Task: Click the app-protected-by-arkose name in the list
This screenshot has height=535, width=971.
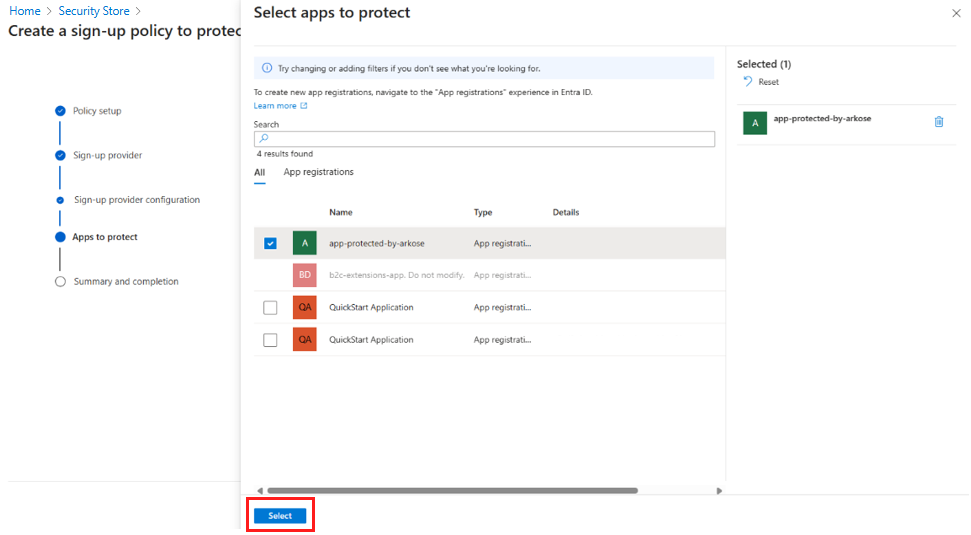Action: pos(377,243)
